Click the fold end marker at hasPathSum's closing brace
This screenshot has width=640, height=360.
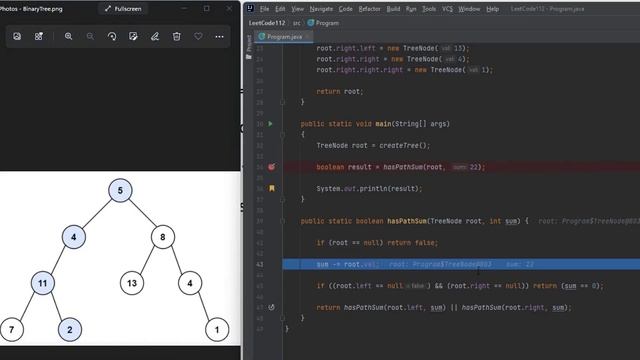tap(282, 318)
